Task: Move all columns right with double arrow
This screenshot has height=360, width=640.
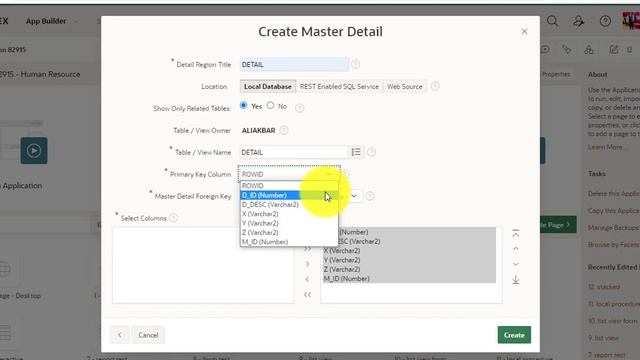Action: (x=307, y=249)
